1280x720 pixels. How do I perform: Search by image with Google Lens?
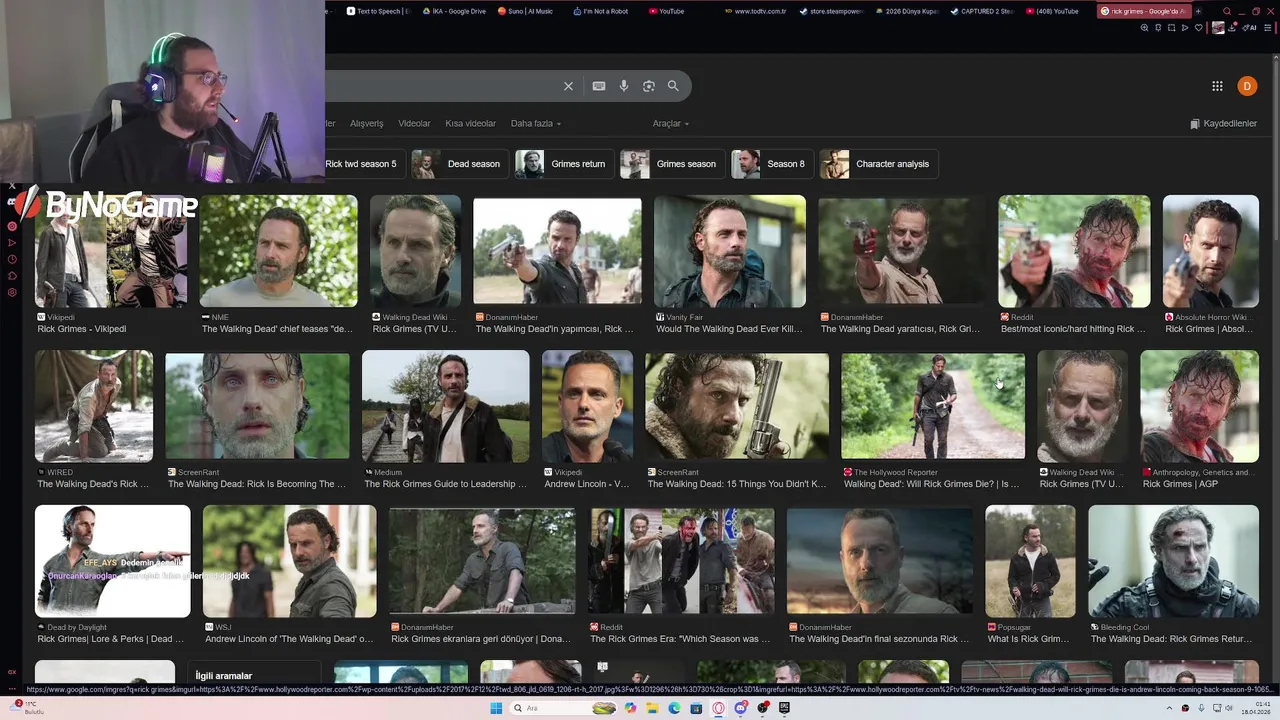click(x=648, y=86)
